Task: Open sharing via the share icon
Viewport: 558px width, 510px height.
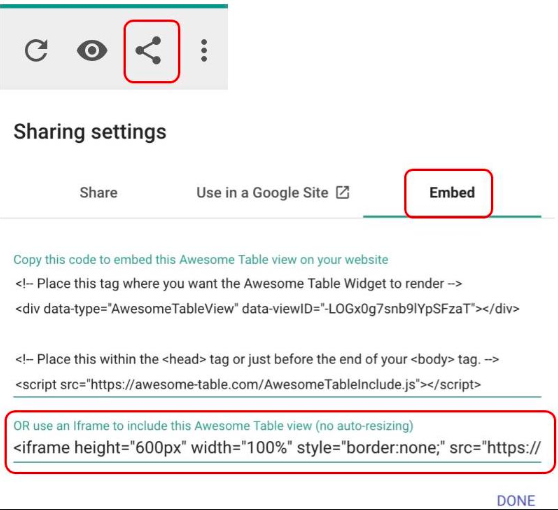Action: [x=148, y=51]
